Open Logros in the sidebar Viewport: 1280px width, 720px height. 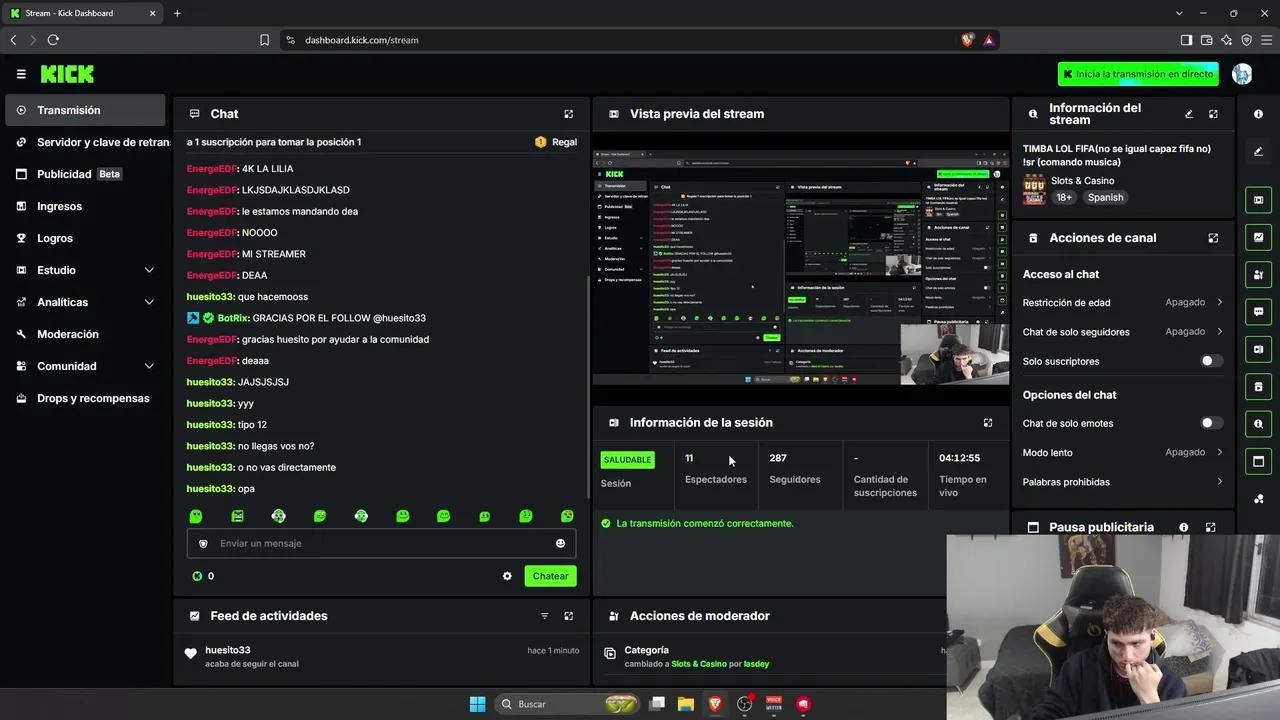click(x=85, y=238)
